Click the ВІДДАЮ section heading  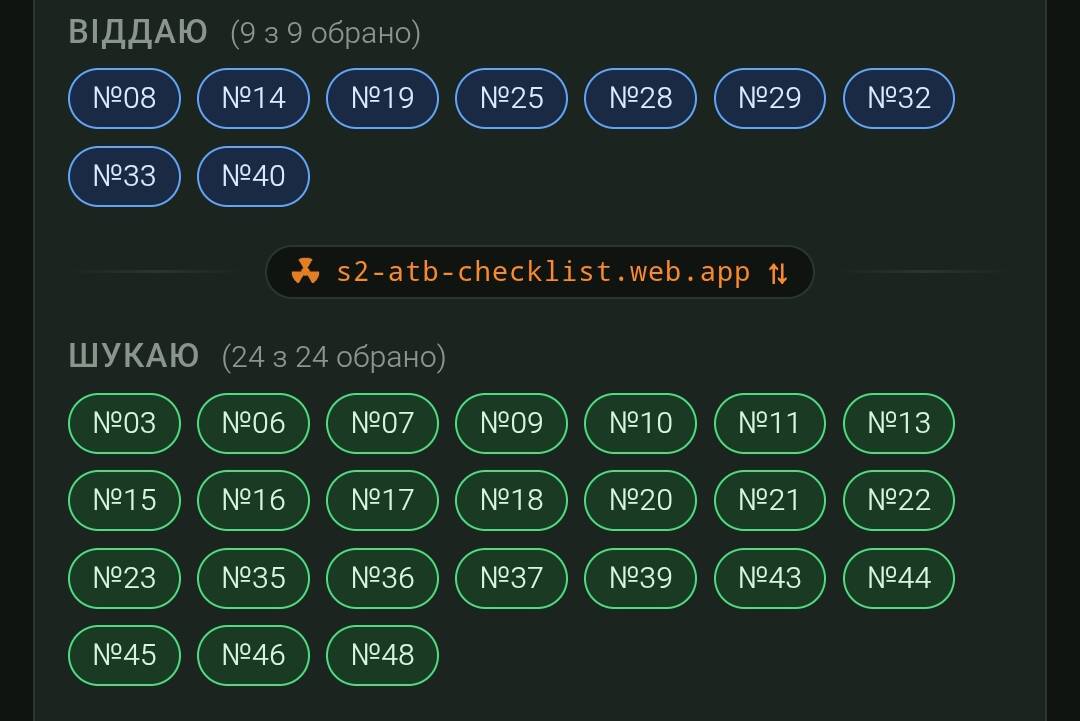[138, 33]
